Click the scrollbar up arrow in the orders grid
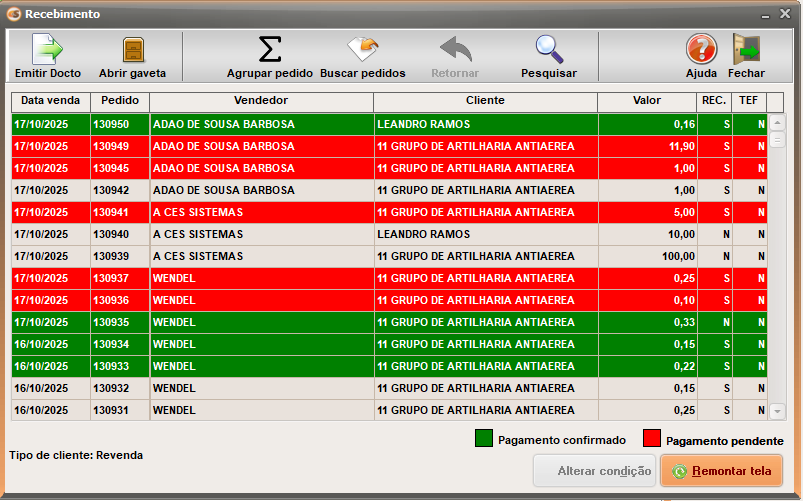This screenshot has height=501, width=803. point(777,123)
